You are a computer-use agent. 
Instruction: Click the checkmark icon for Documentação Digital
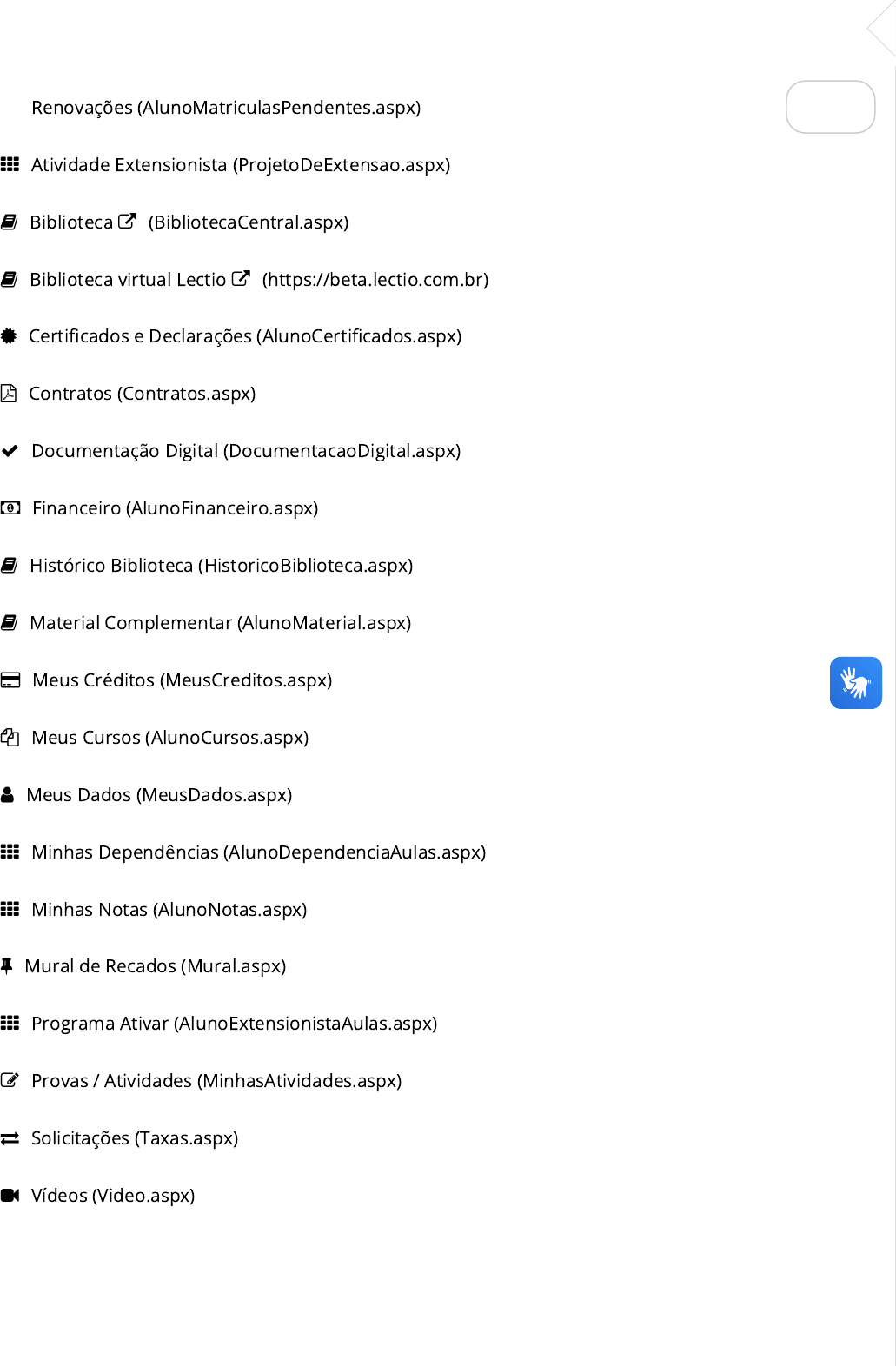tap(10, 450)
